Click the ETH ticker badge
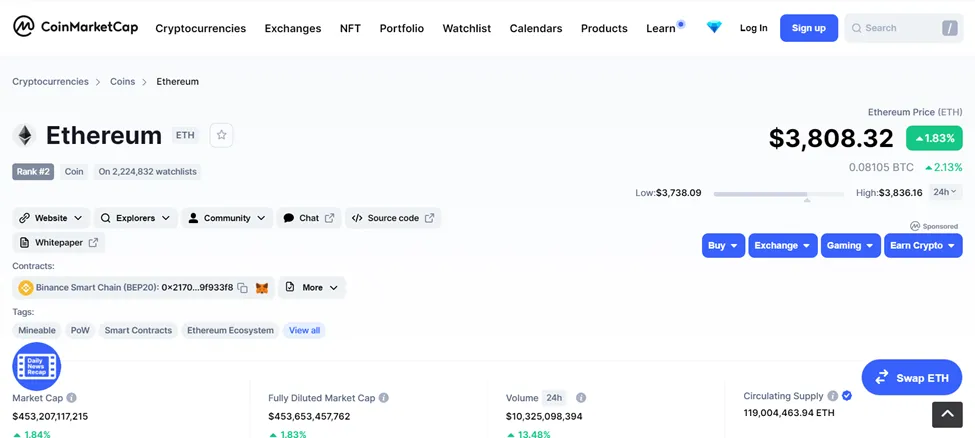Screen dimensions: 975x438 click(185, 135)
